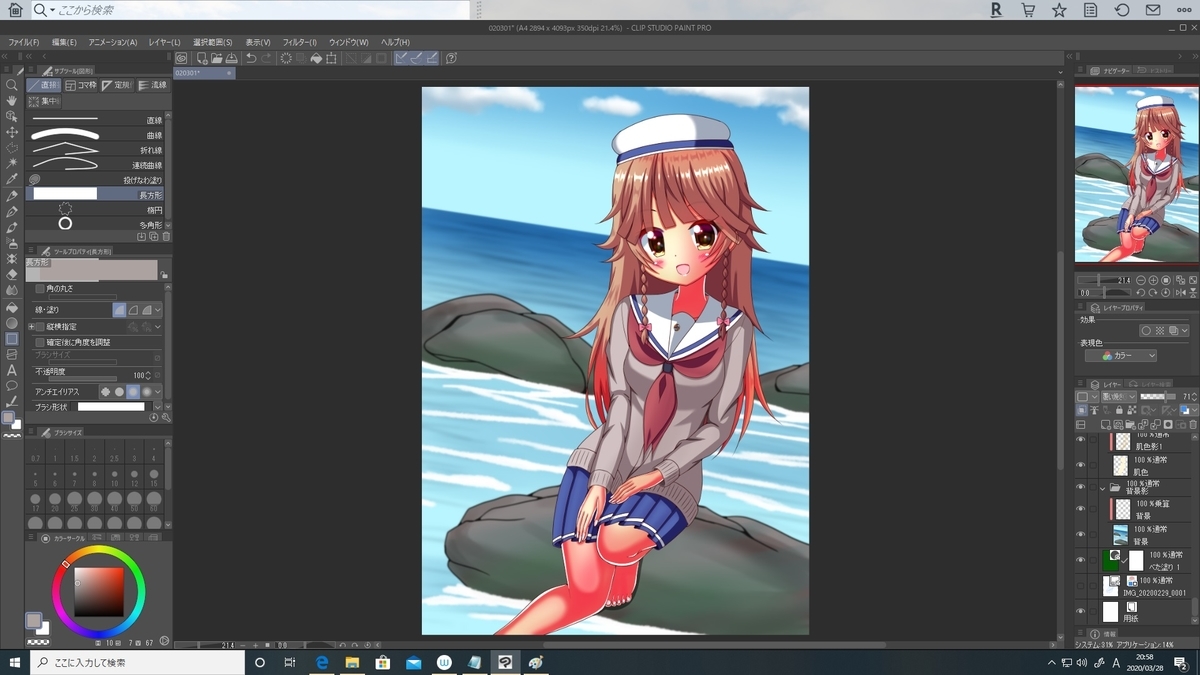Click the layer opacity slider

click(1156, 397)
